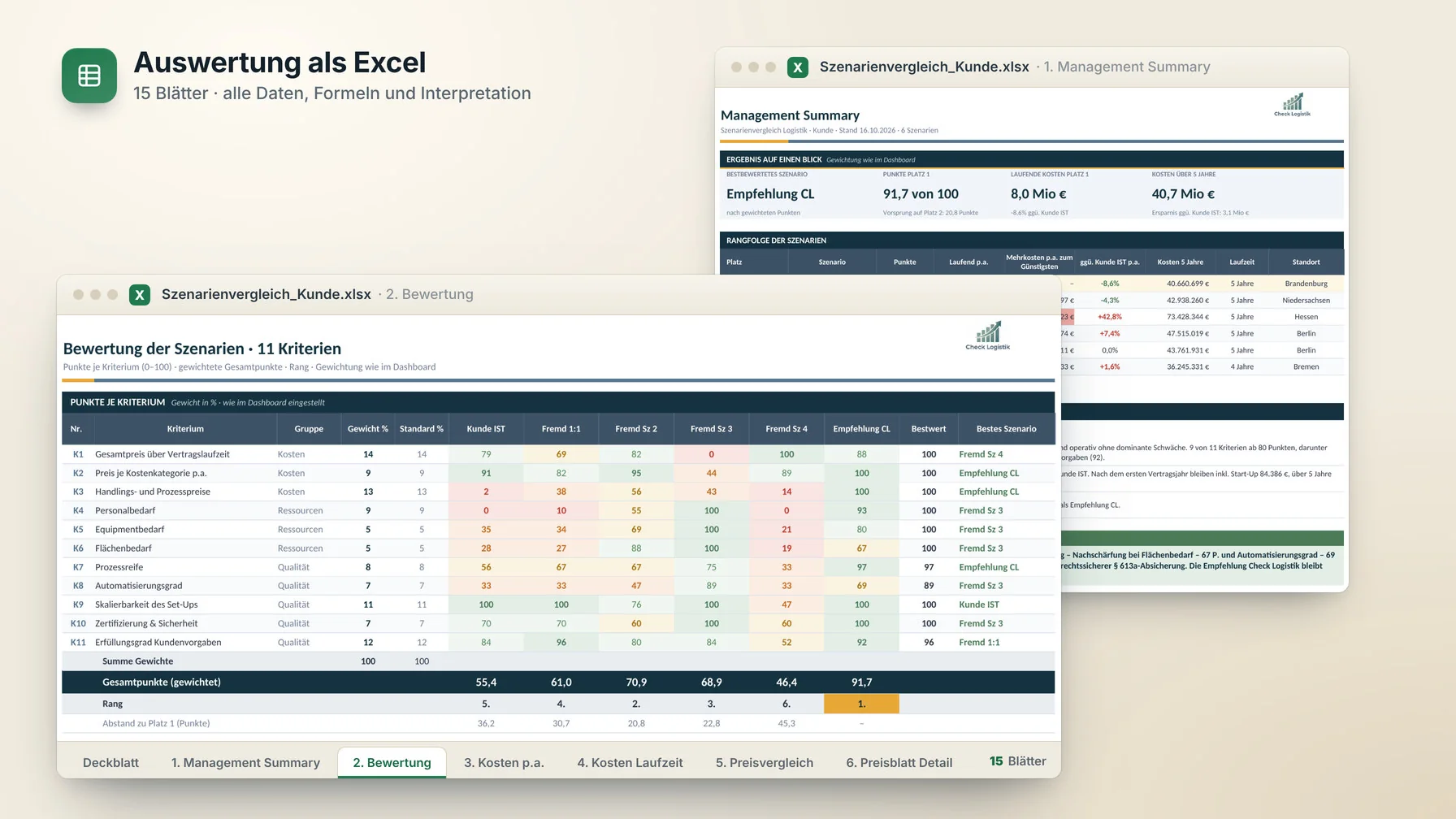Click the Check Logistik logo in the Management Summary sheet

(x=1292, y=105)
